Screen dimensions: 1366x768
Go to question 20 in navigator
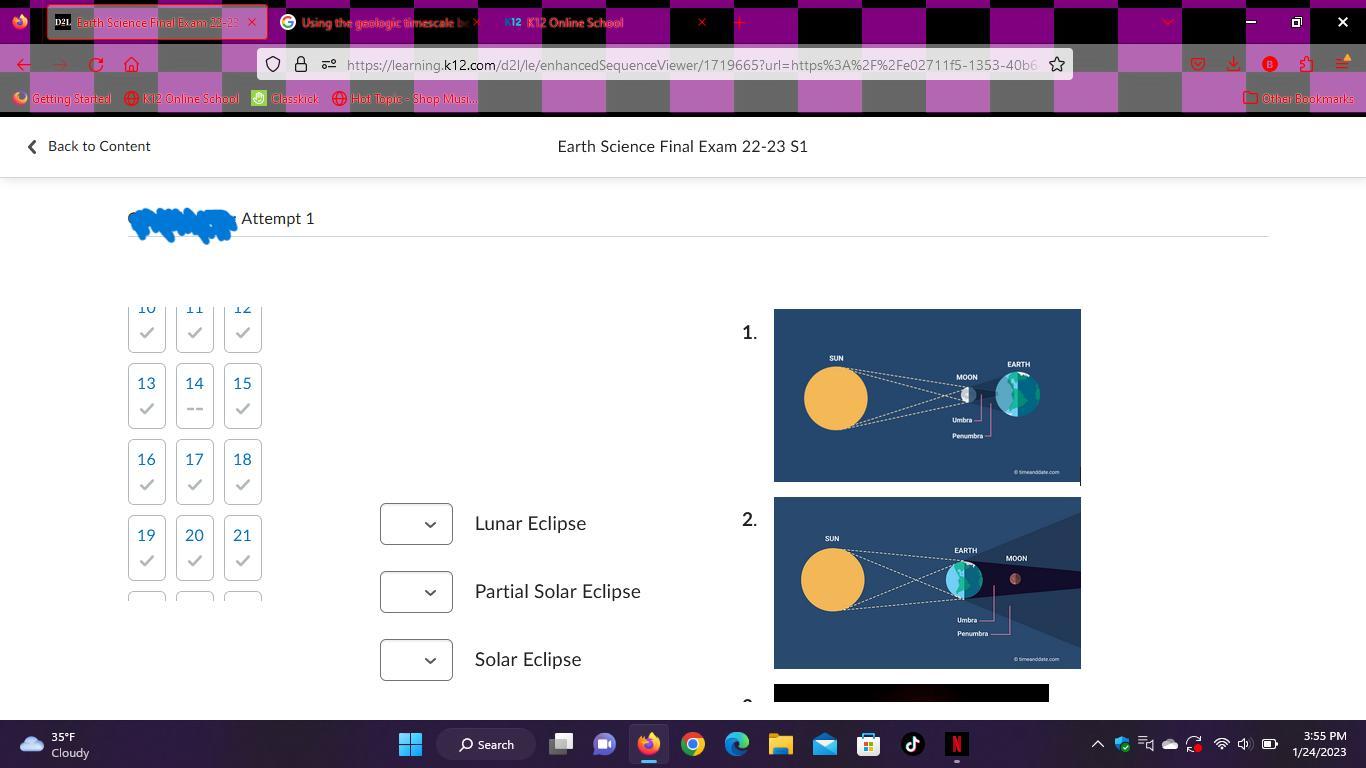pos(194,547)
